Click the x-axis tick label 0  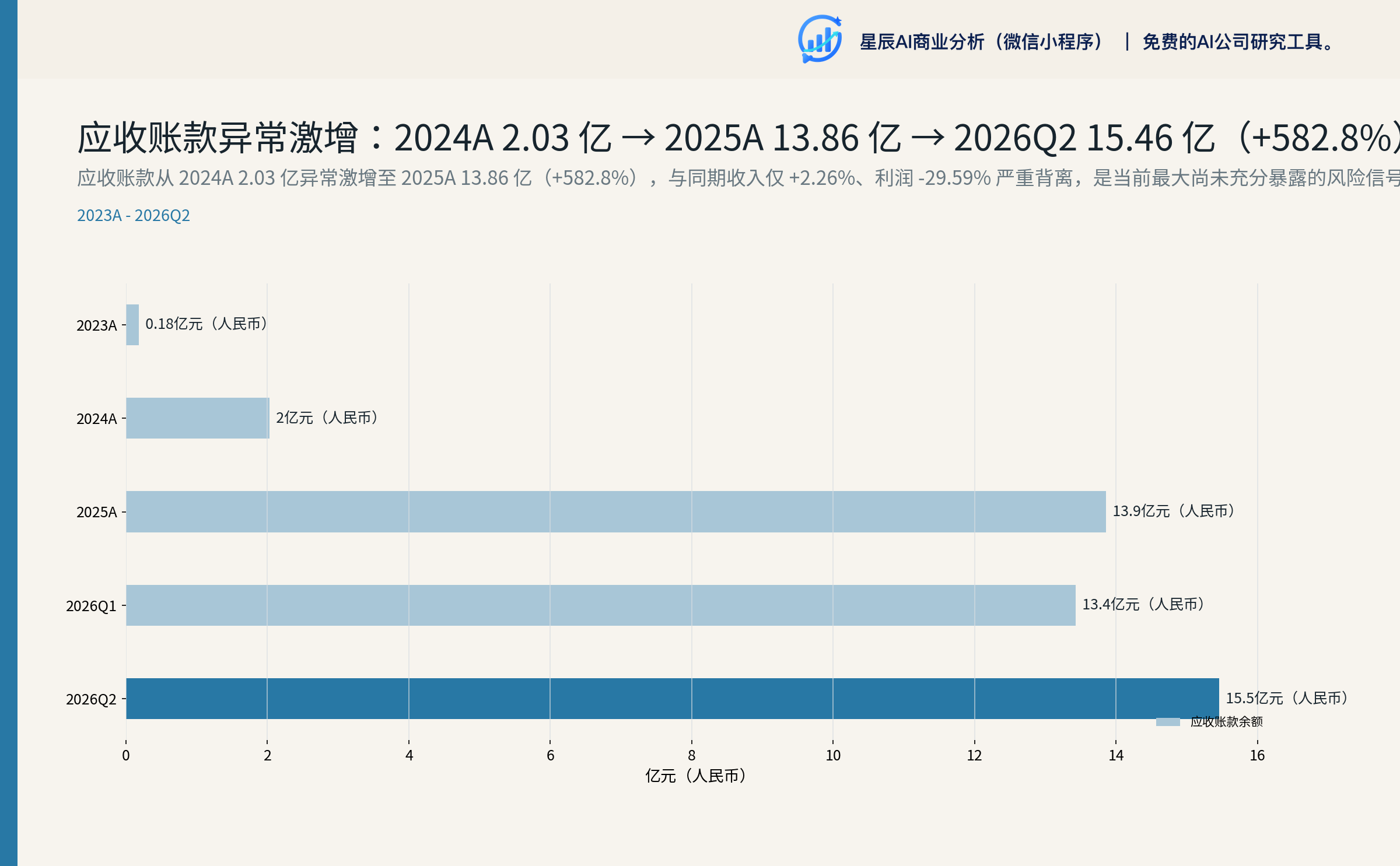126,756
